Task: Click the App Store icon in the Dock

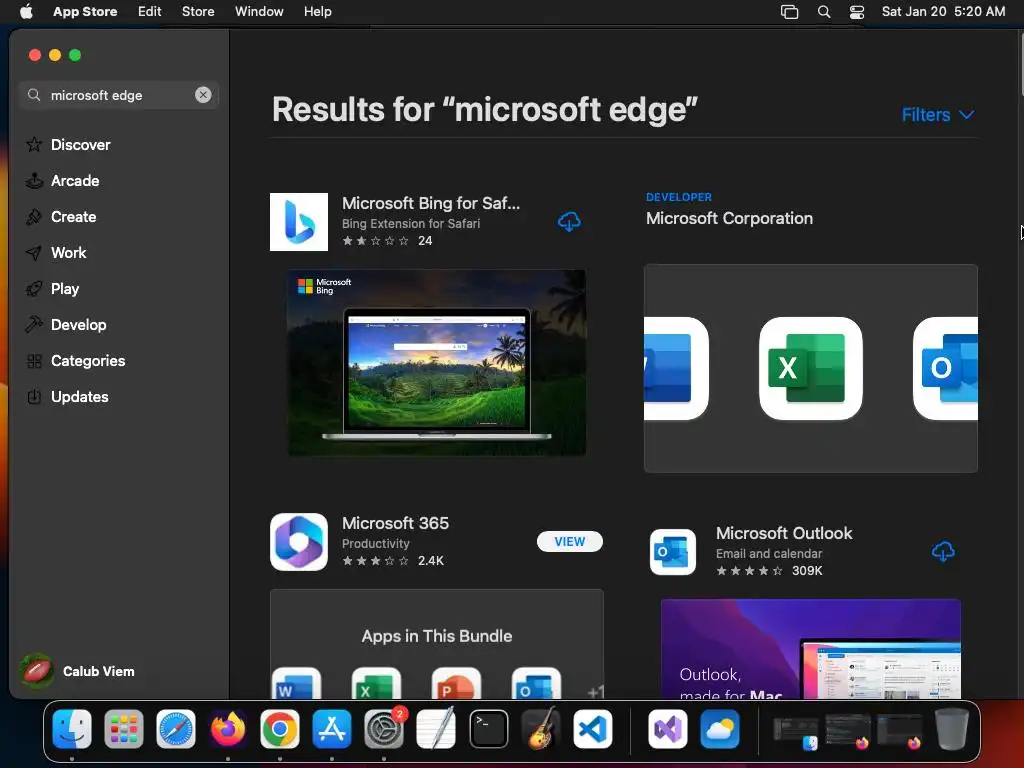Action: [x=332, y=729]
